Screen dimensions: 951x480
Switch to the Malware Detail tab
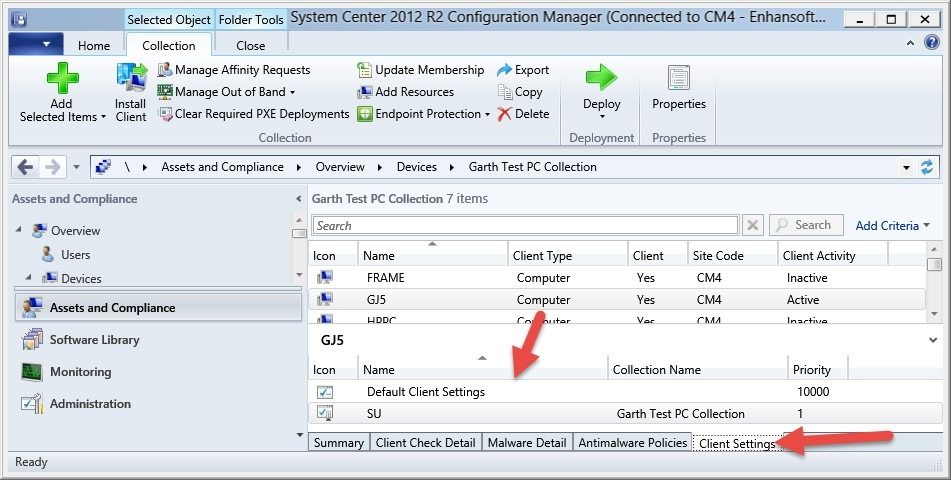pyautogui.click(x=526, y=443)
